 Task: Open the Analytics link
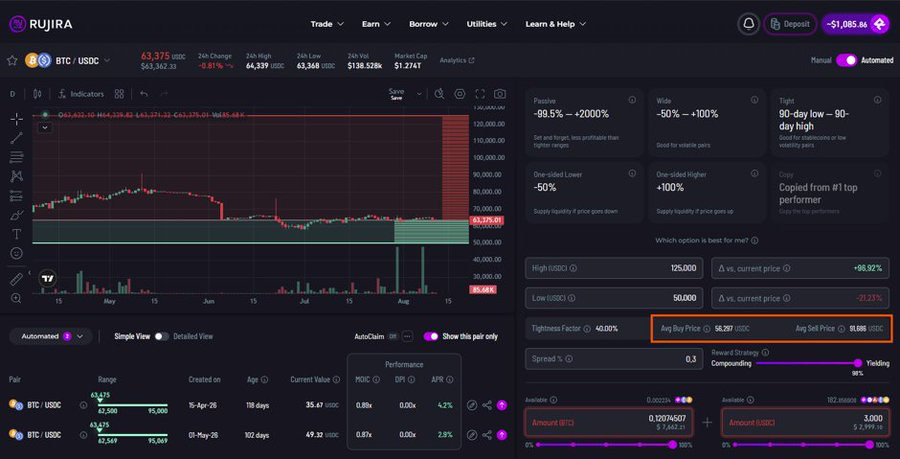pyautogui.click(x=457, y=60)
